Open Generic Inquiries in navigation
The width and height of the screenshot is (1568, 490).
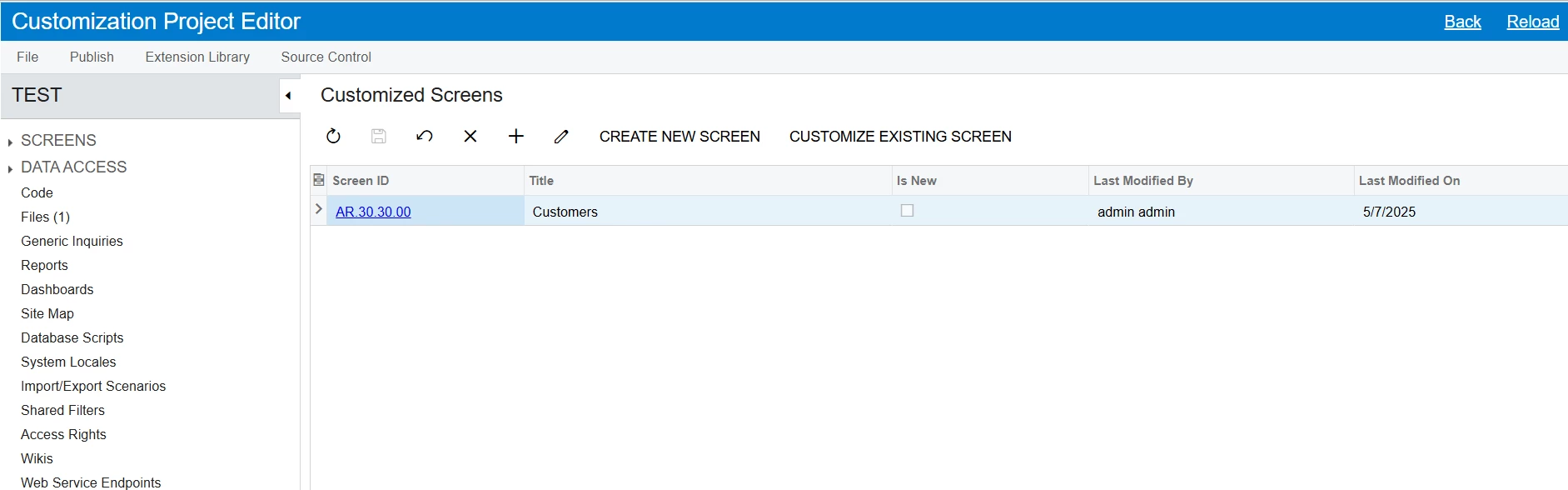pyautogui.click(x=72, y=241)
